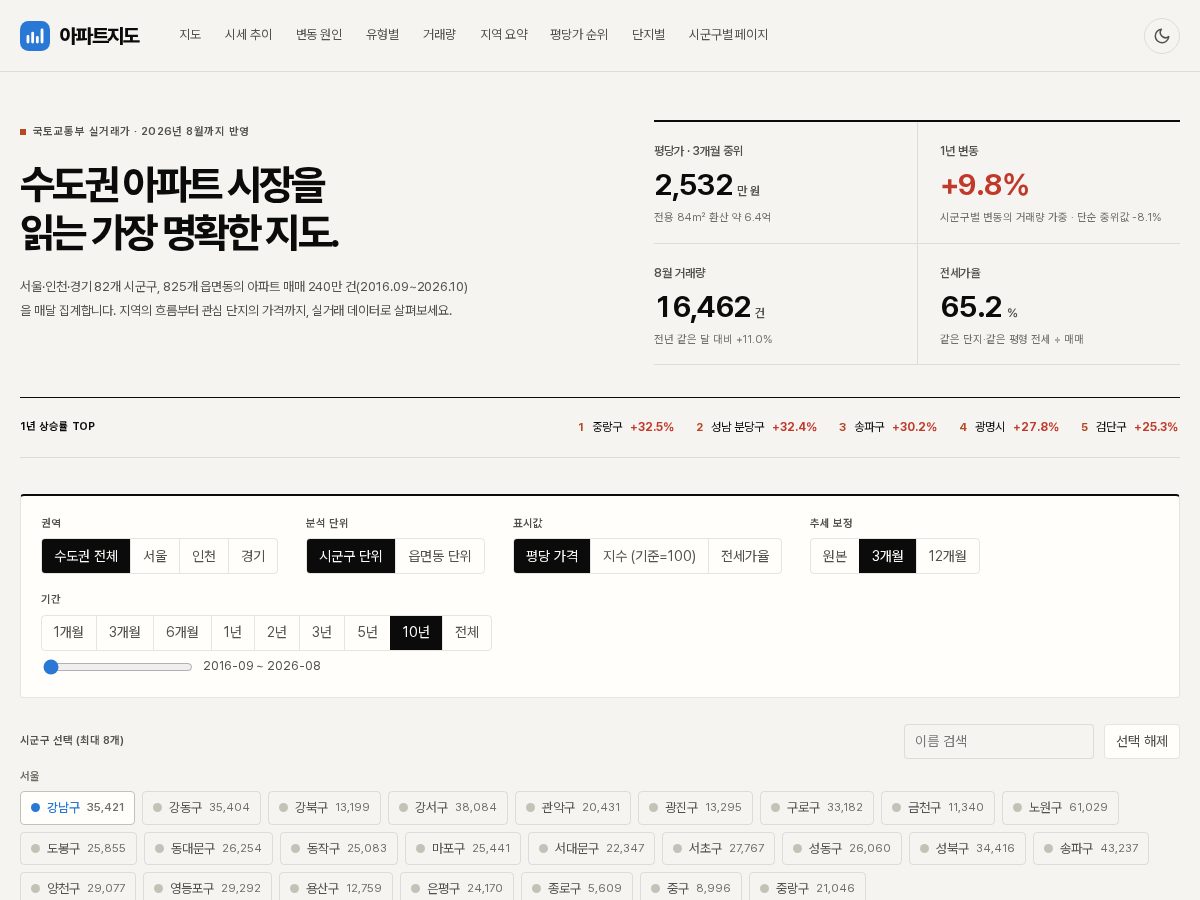The height and width of the screenshot is (900, 1200).
Task: Click the 선택 해제 button
Action: (1142, 742)
